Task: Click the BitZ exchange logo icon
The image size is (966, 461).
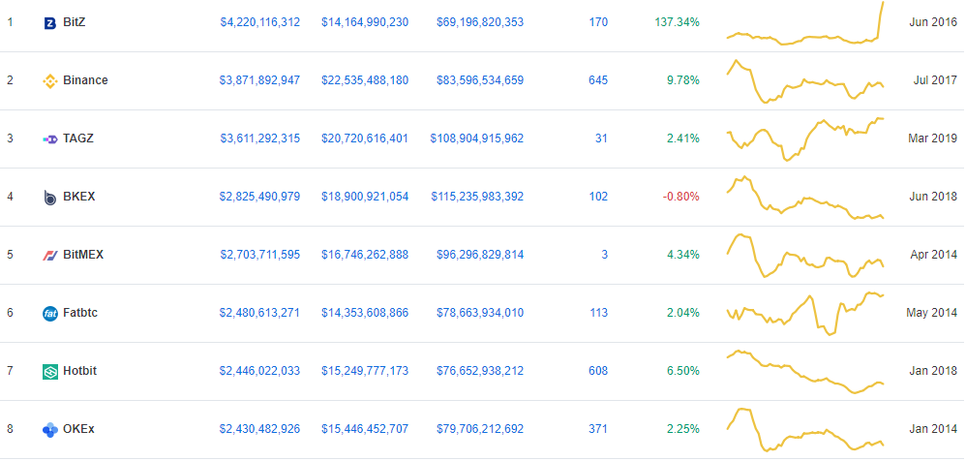Action: [50, 23]
